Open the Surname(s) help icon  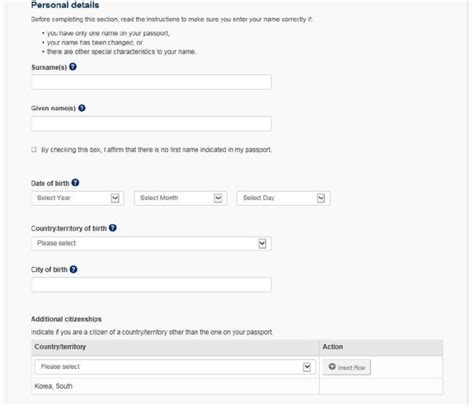tap(73, 67)
